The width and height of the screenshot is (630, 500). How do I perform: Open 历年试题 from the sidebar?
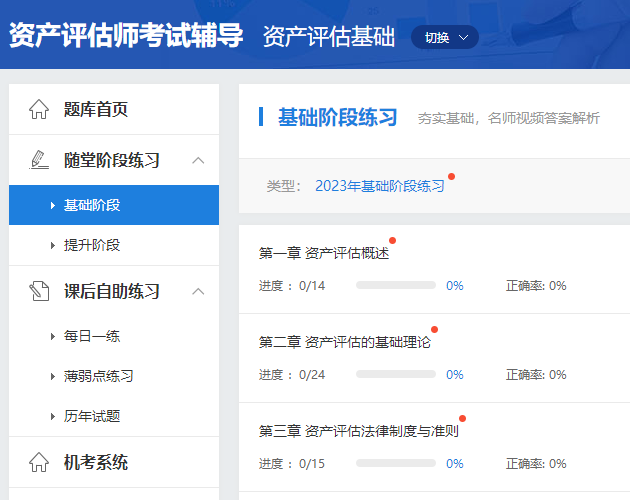click(x=92, y=416)
